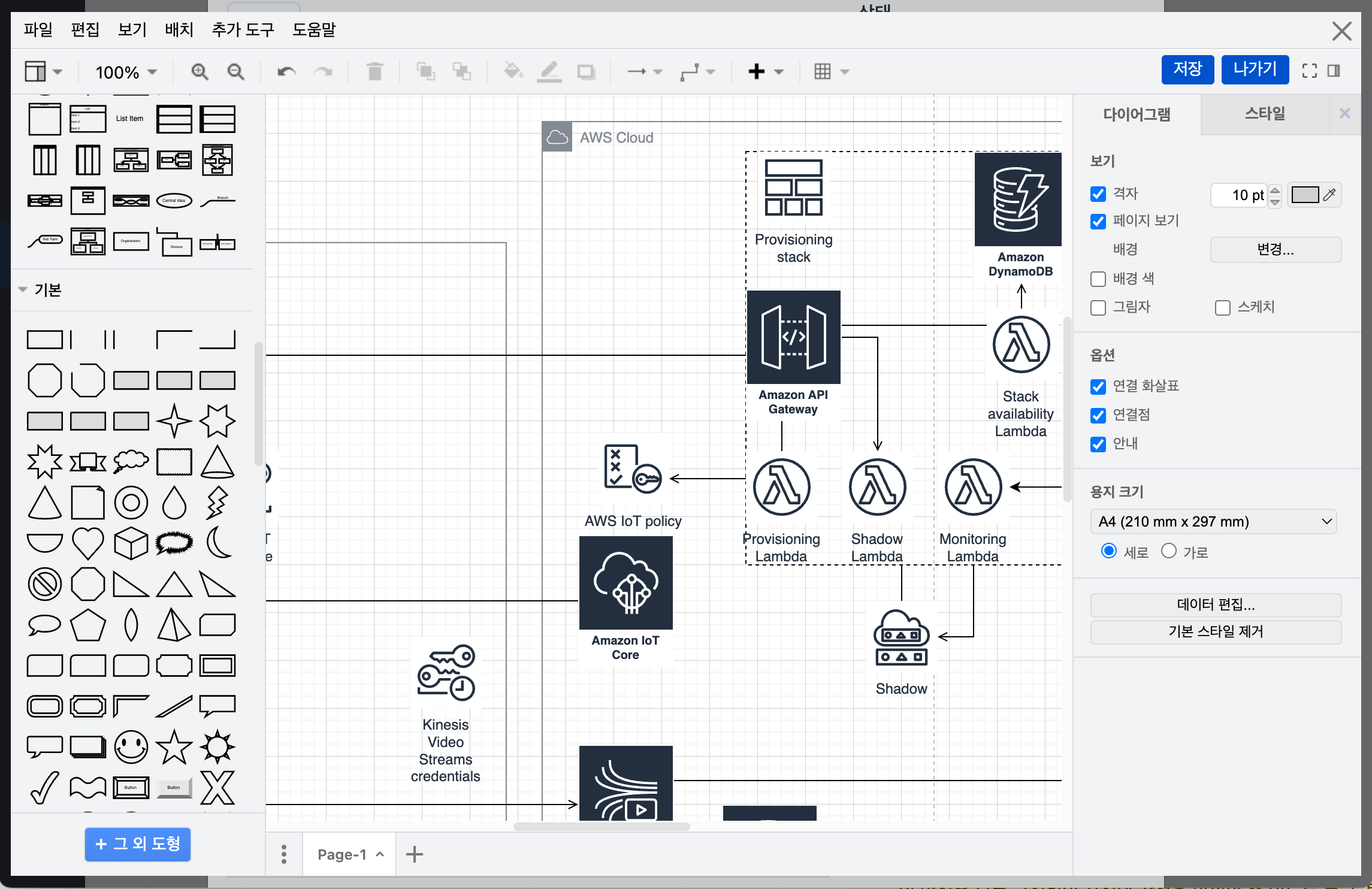
Task: Uncheck the 페이지 보기 checkbox
Action: coord(1098,222)
